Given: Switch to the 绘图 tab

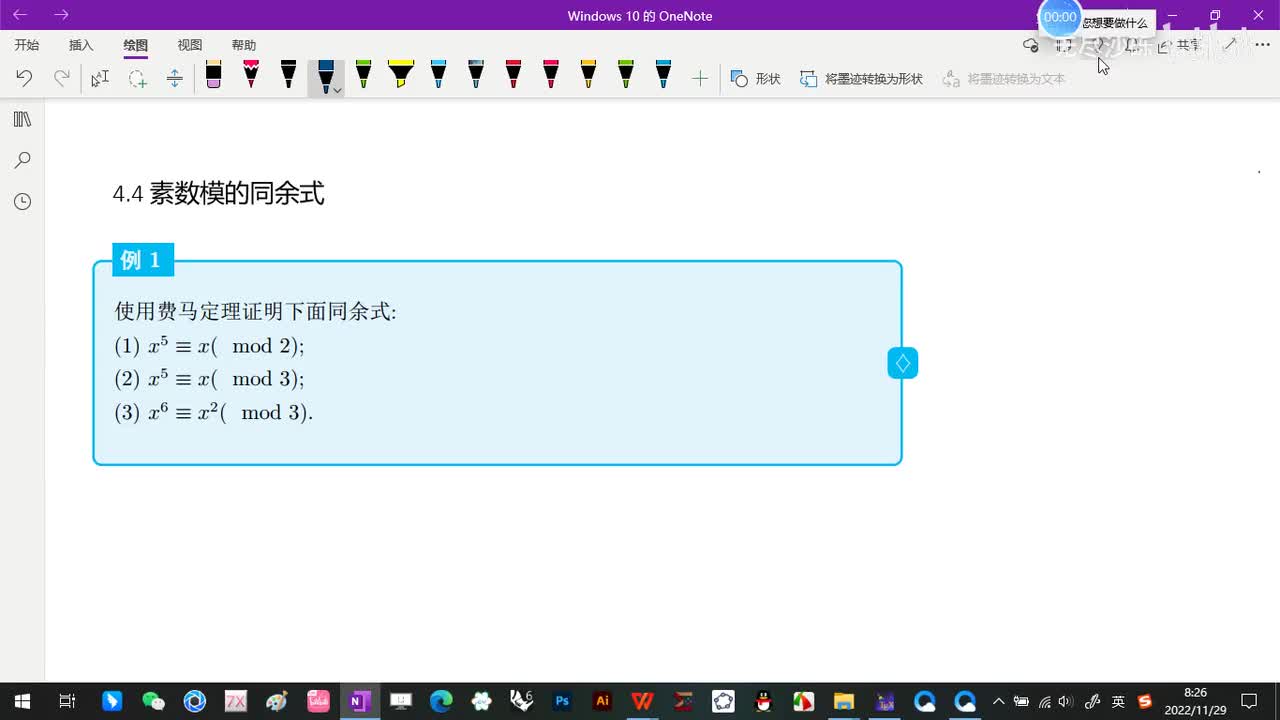Looking at the screenshot, I should pyautogui.click(x=135, y=45).
